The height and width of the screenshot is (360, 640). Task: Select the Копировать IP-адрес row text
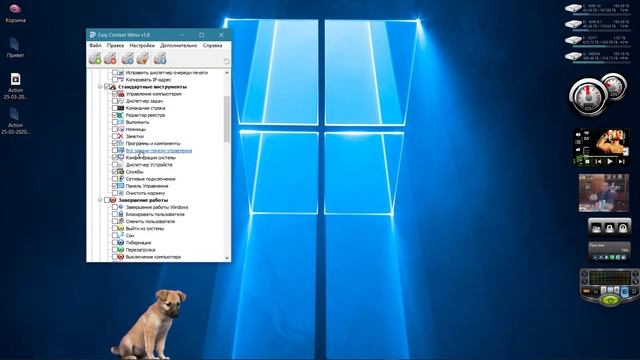pyautogui.click(x=148, y=80)
